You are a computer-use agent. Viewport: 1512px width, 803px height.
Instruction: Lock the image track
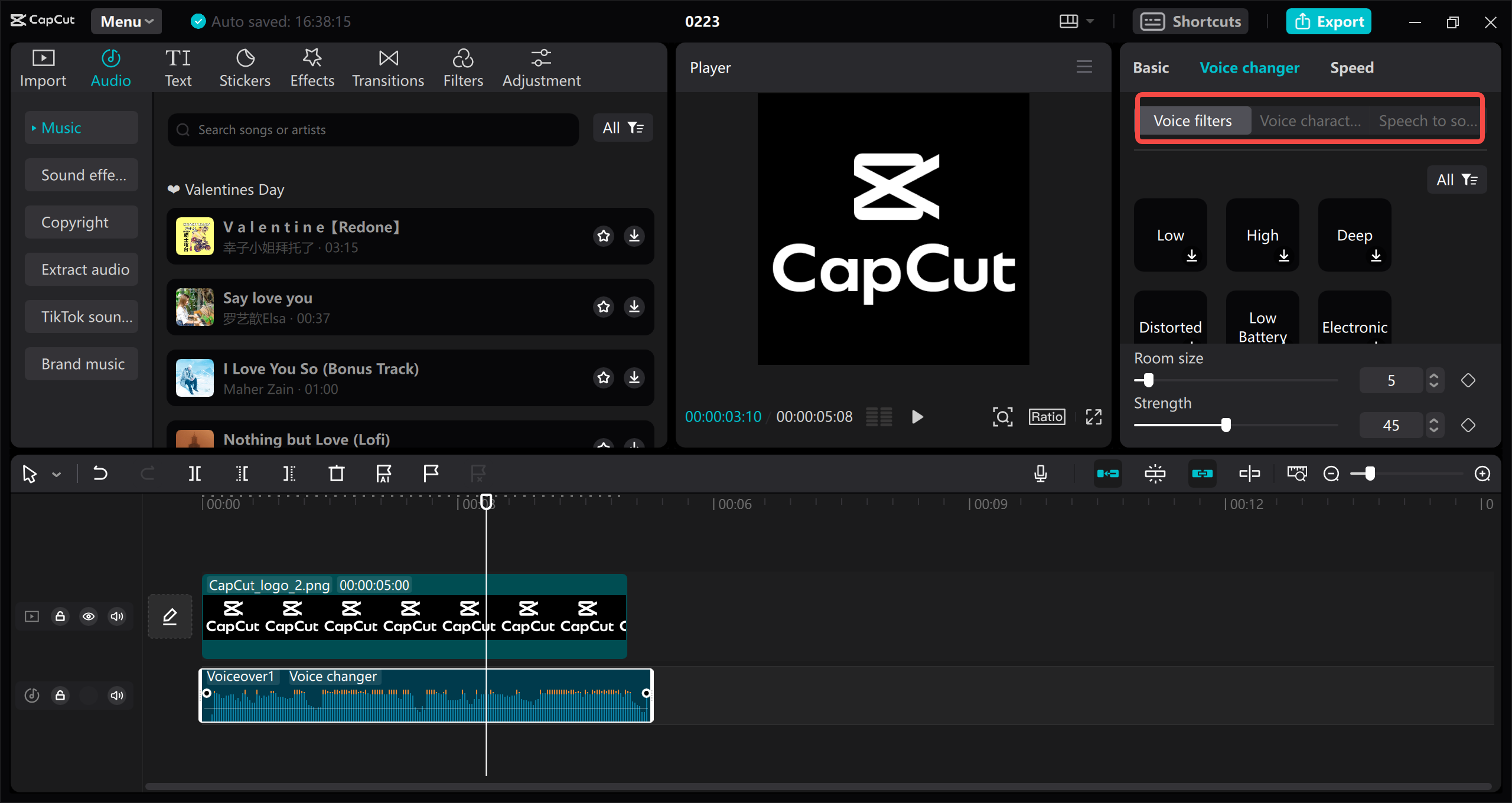coord(60,616)
